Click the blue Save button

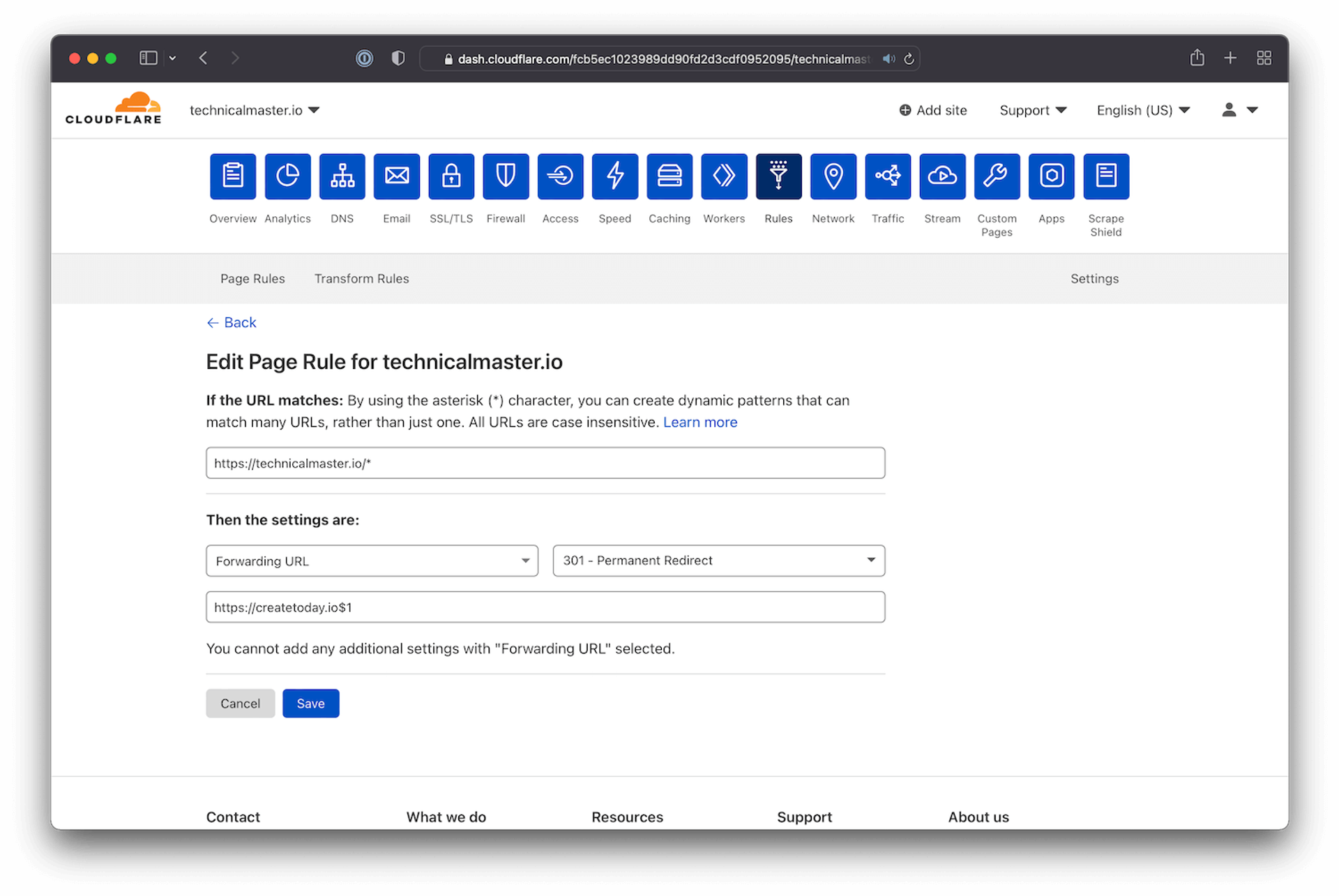tap(310, 704)
